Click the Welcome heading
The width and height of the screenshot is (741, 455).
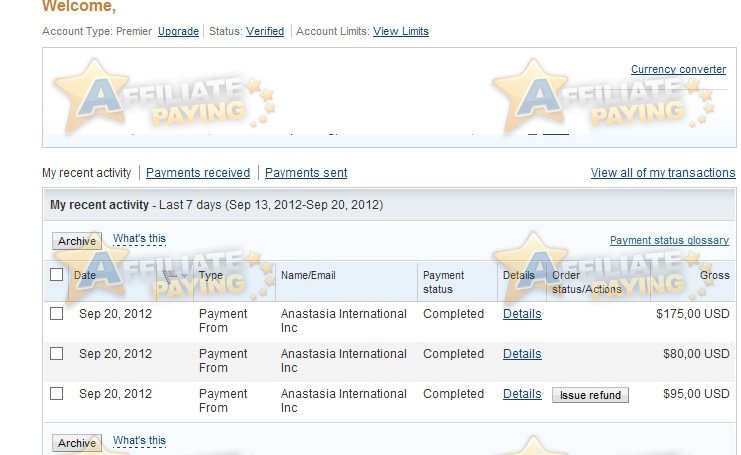pos(78,6)
